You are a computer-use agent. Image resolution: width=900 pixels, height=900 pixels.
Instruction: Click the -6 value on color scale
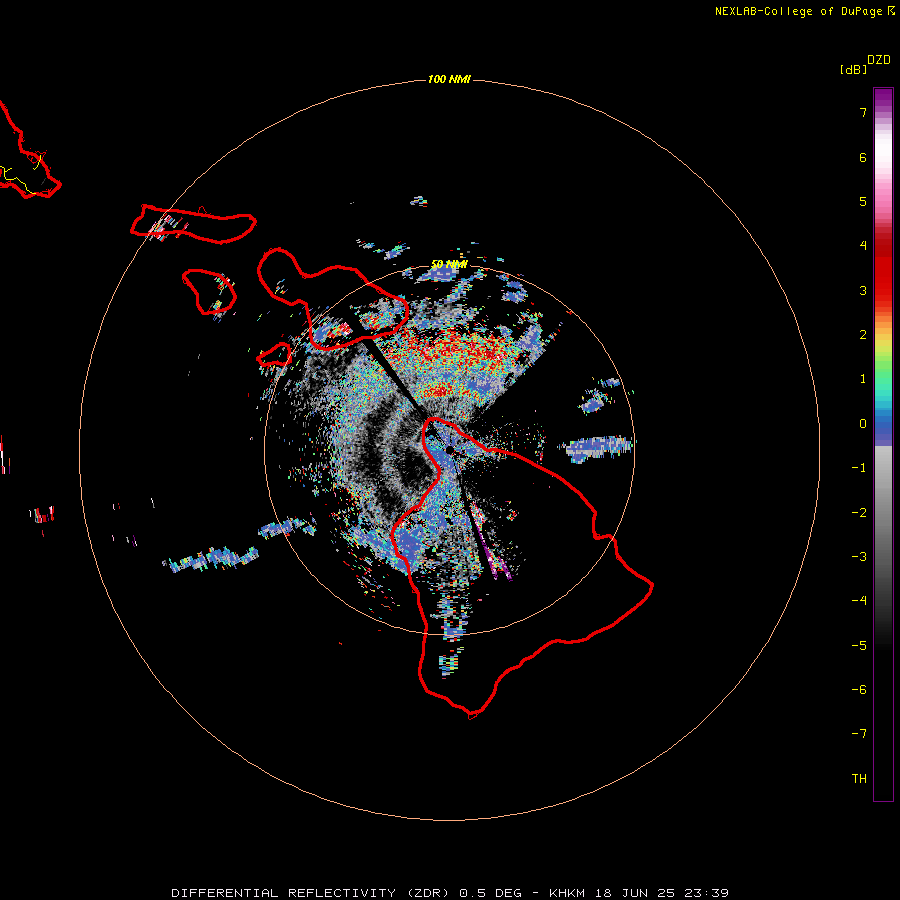click(859, 690)
